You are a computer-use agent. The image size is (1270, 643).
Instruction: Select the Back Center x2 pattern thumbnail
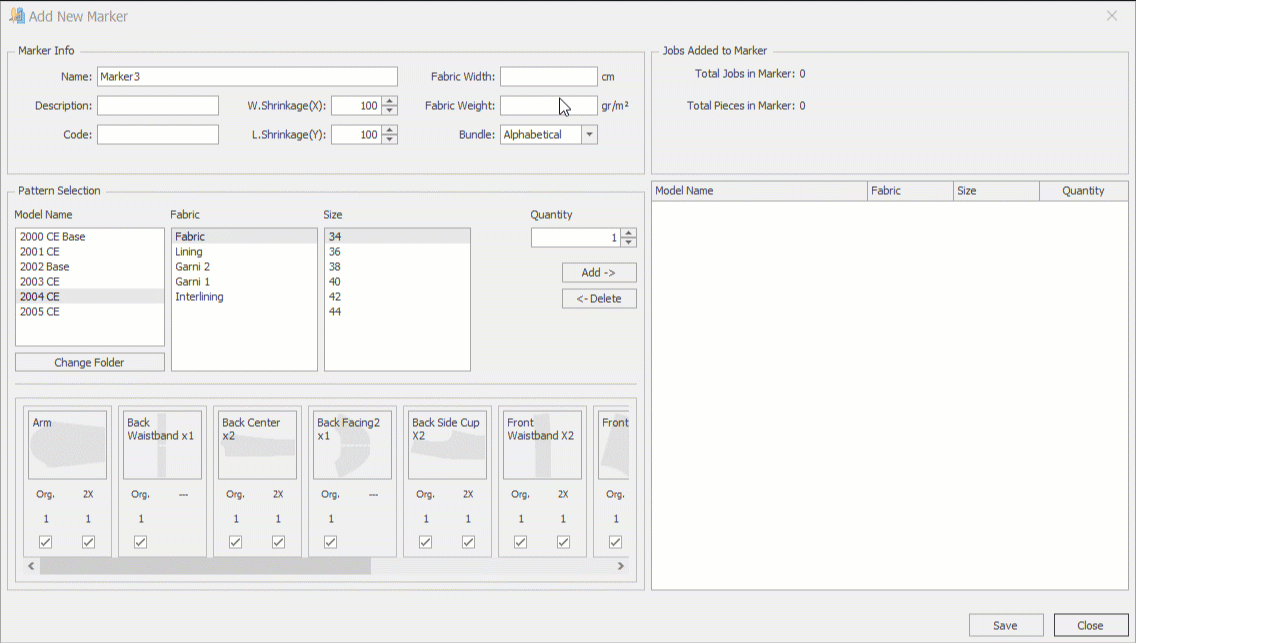(257, 445)
